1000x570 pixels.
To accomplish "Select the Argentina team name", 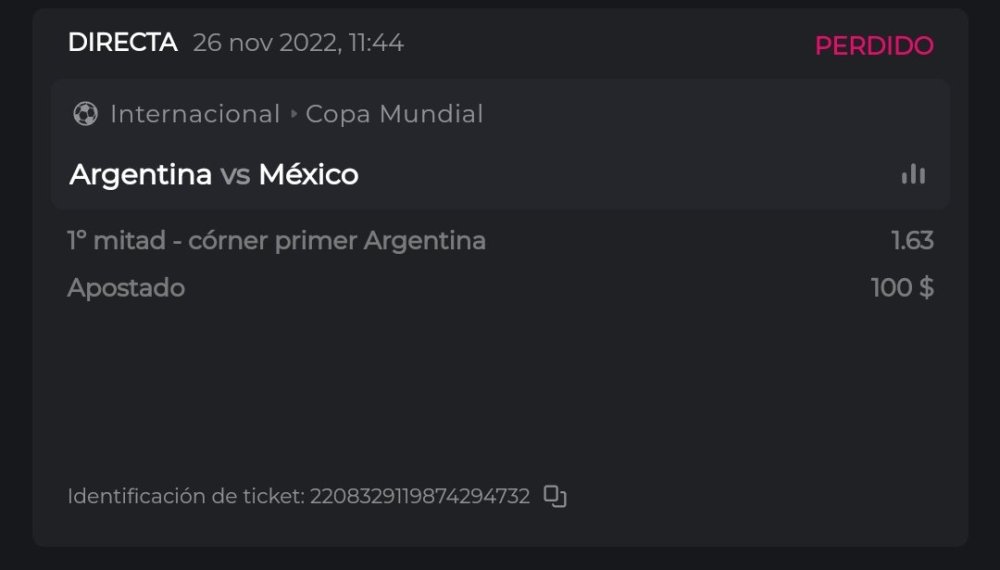I will (140, 175).
